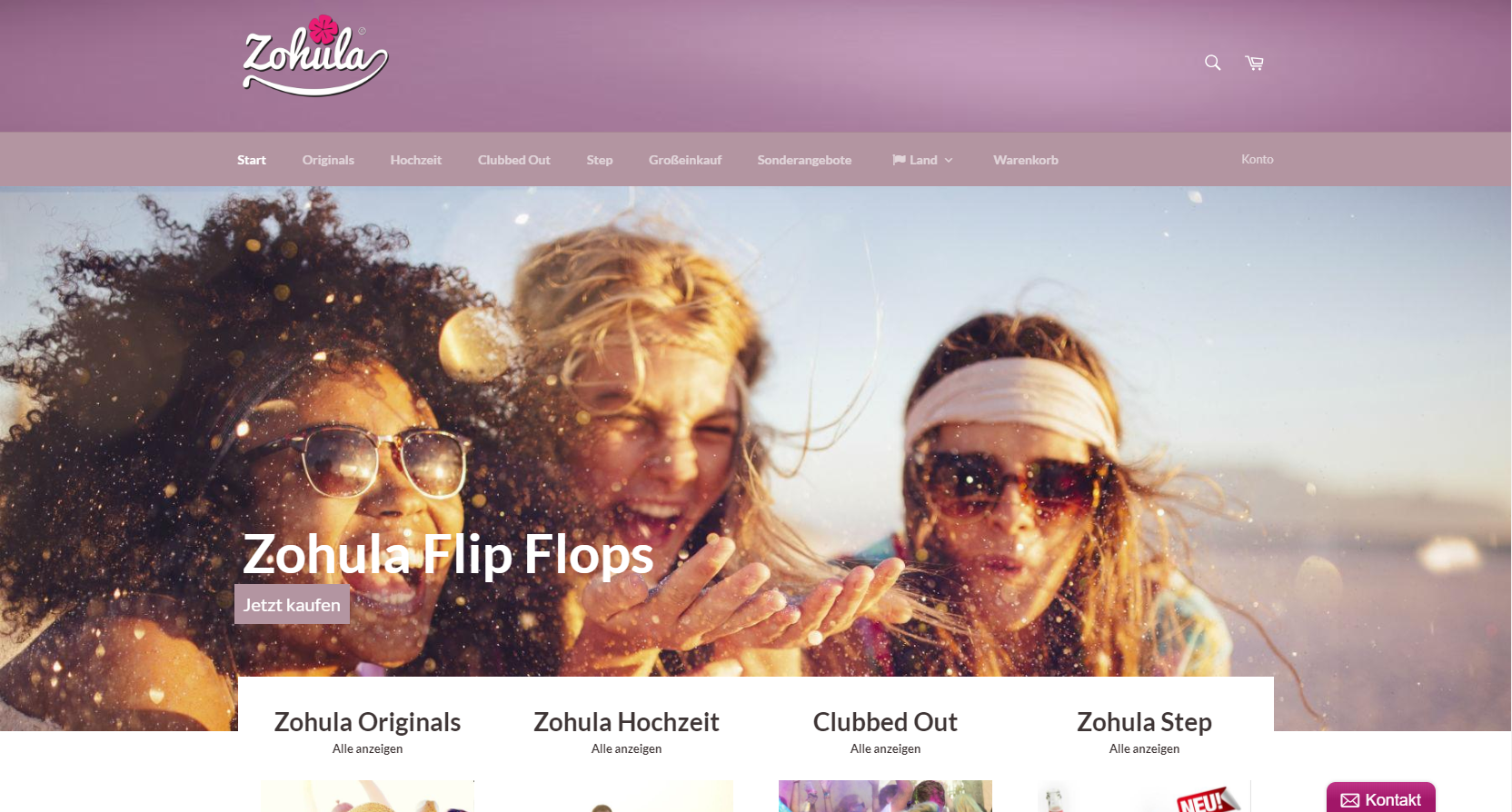Click the envelope icon on Kontakt
The image size is (1512, 812).
(1350, 800)
